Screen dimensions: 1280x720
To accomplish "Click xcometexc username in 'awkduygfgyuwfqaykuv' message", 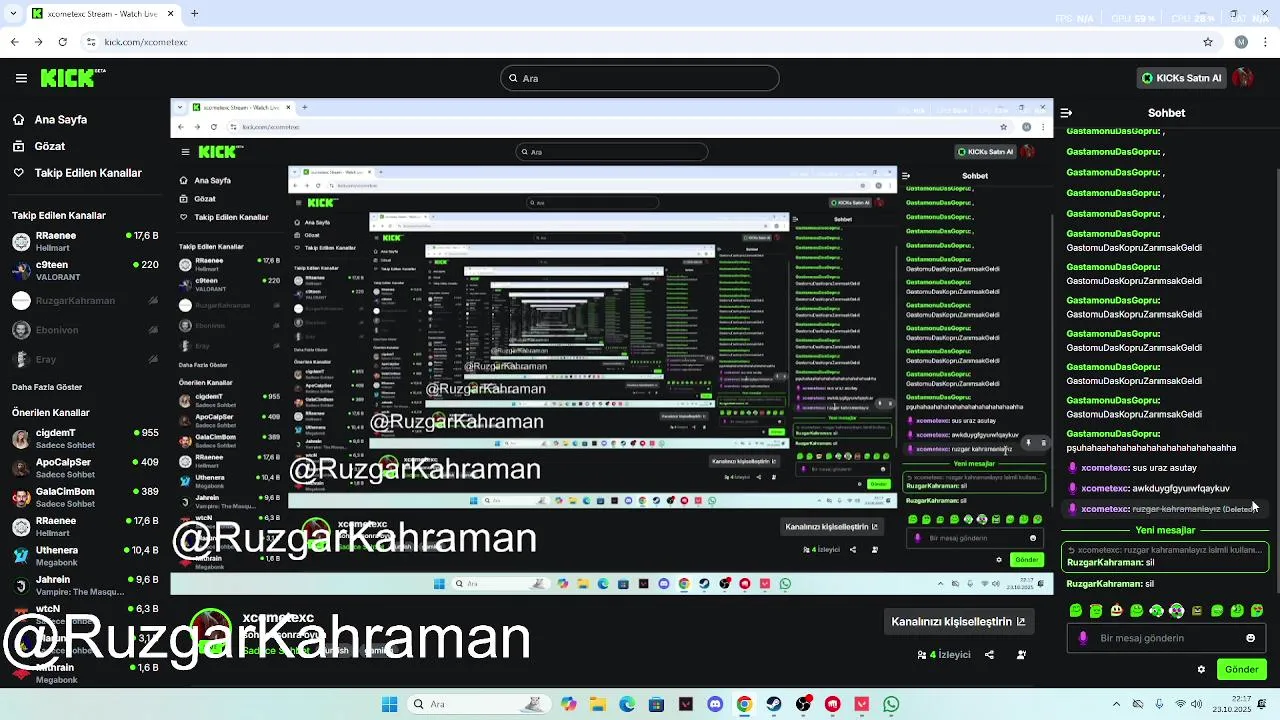I will 1105,489.
